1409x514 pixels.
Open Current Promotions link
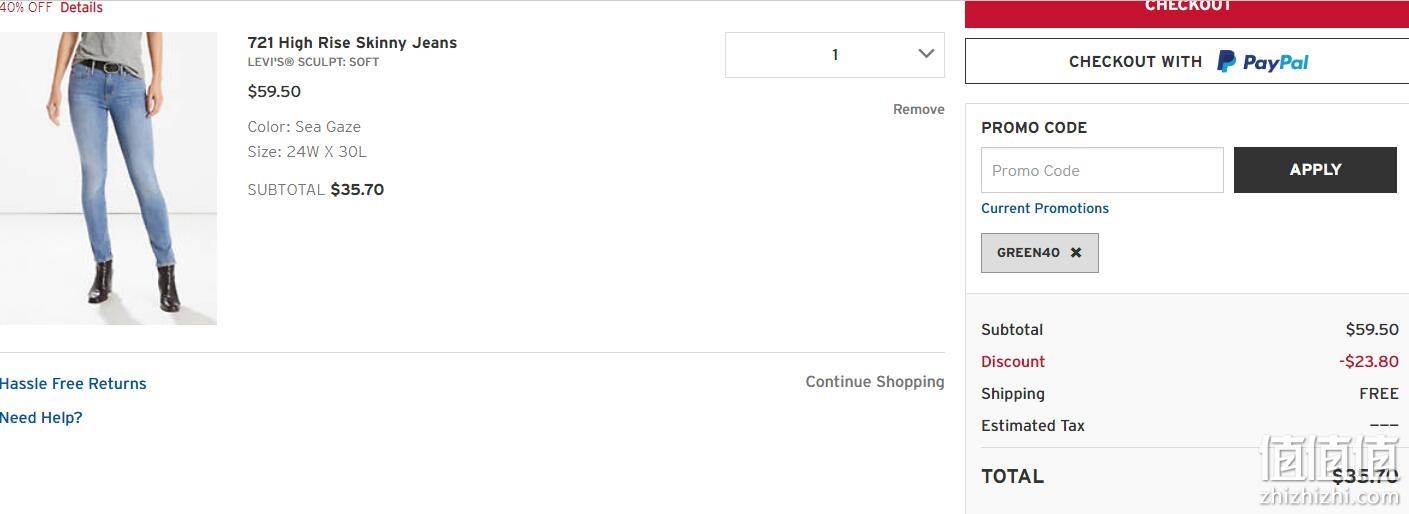click(x=1045, y=208)
